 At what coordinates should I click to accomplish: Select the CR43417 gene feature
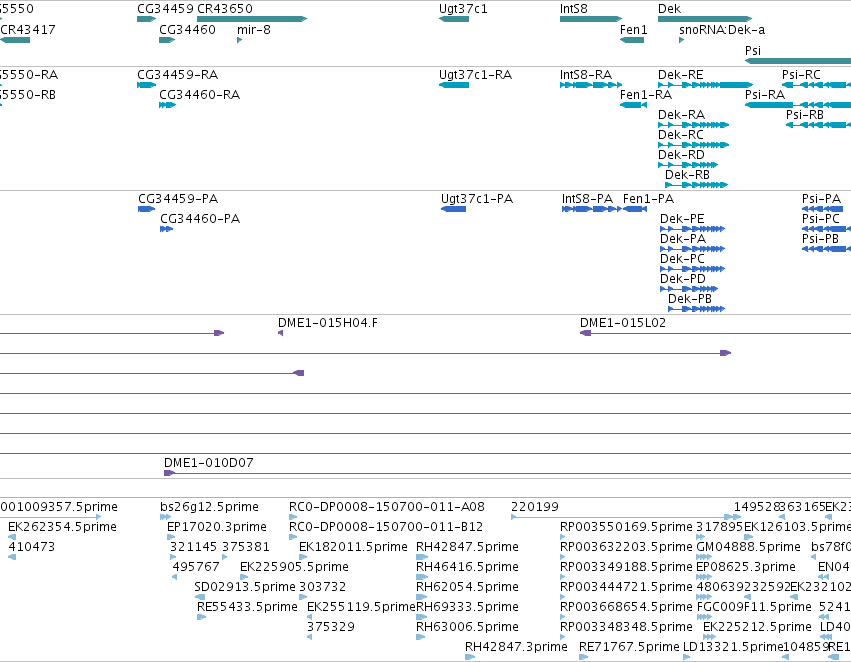pyautogui.click(x=15, y=40)
